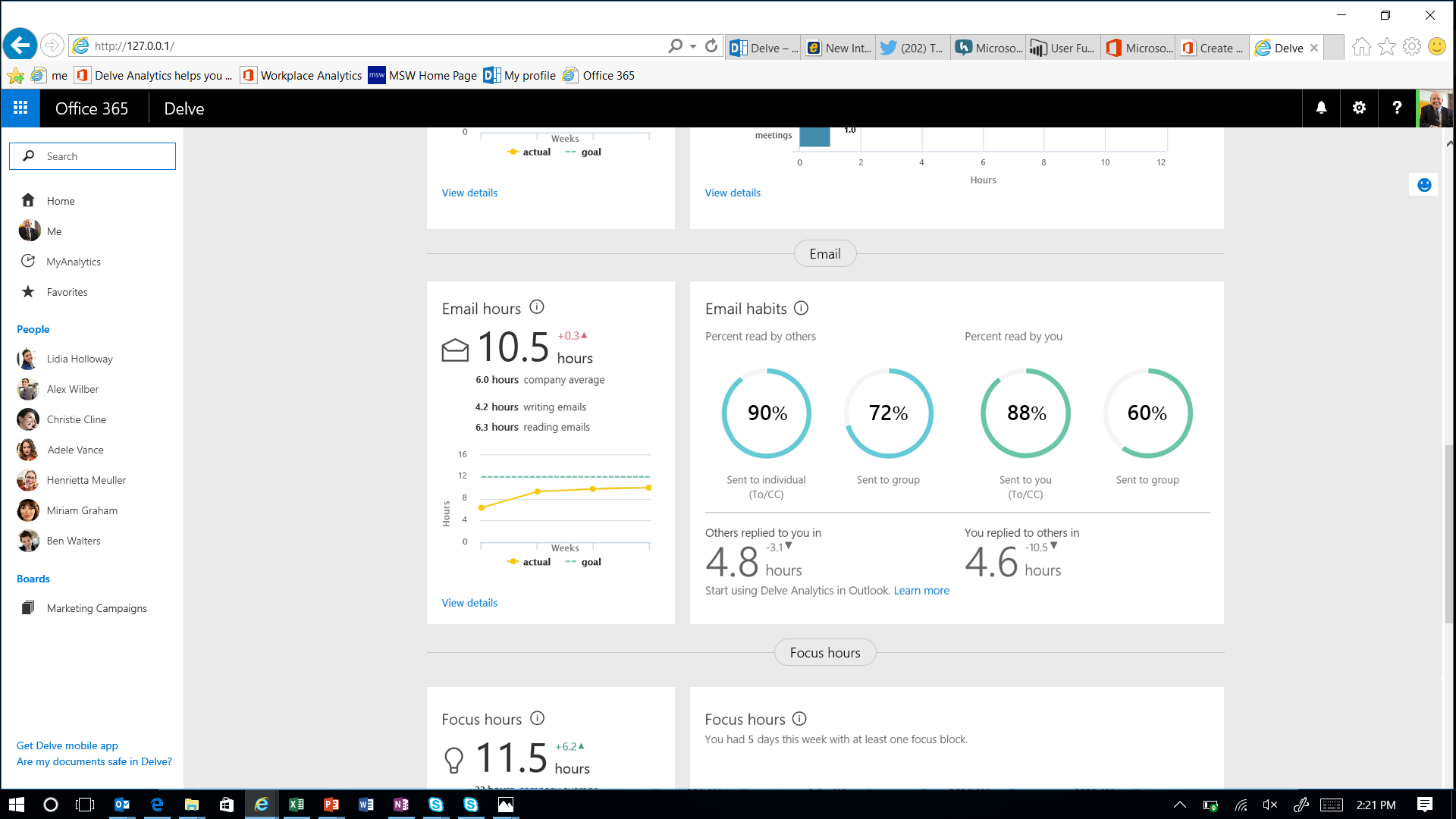Click the blue feedback smiley icon

[x=1424, y=185]
